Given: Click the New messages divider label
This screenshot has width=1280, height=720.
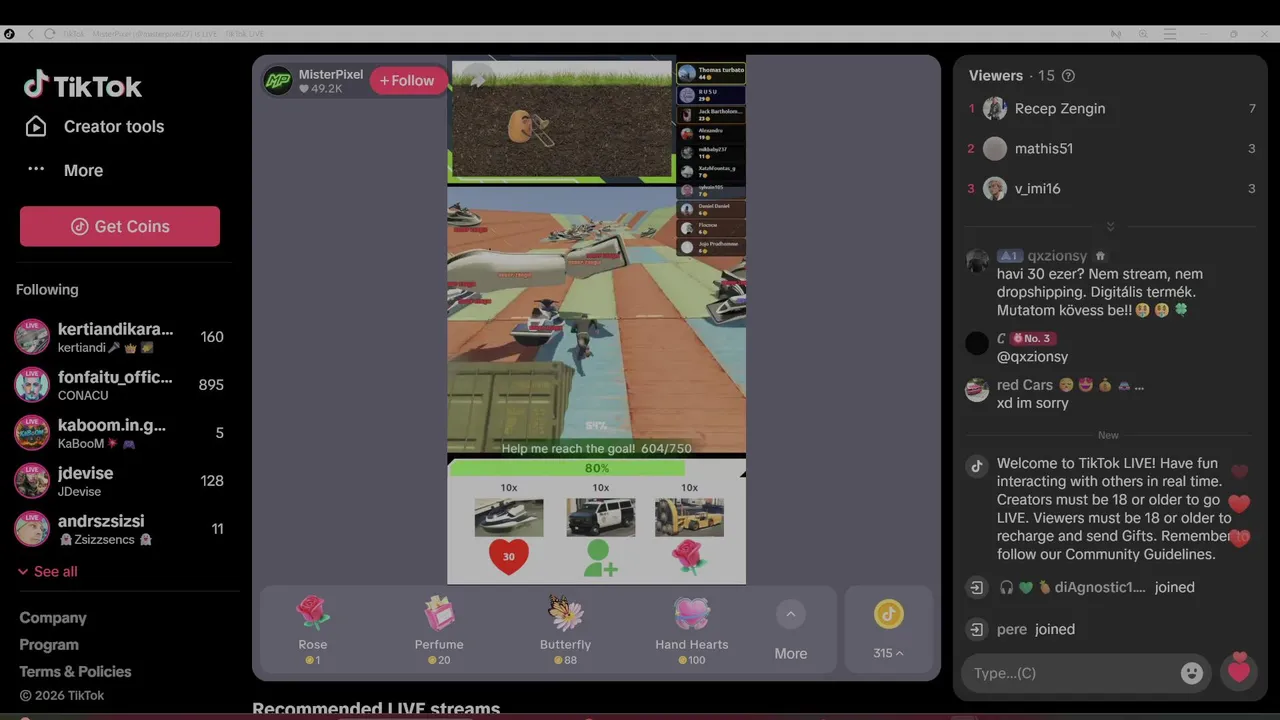Looking at the screenshot, I should coord(1108,436).
